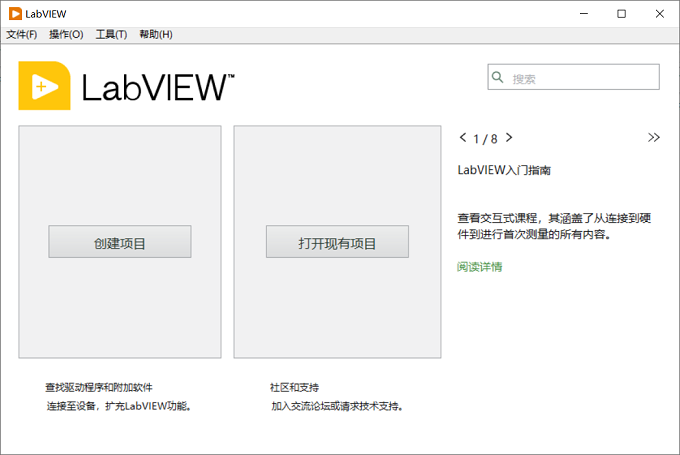Click the 创建项目 button
Viewport: 680px width, 455px height.
pyautogui.click(x=120, y=242)
